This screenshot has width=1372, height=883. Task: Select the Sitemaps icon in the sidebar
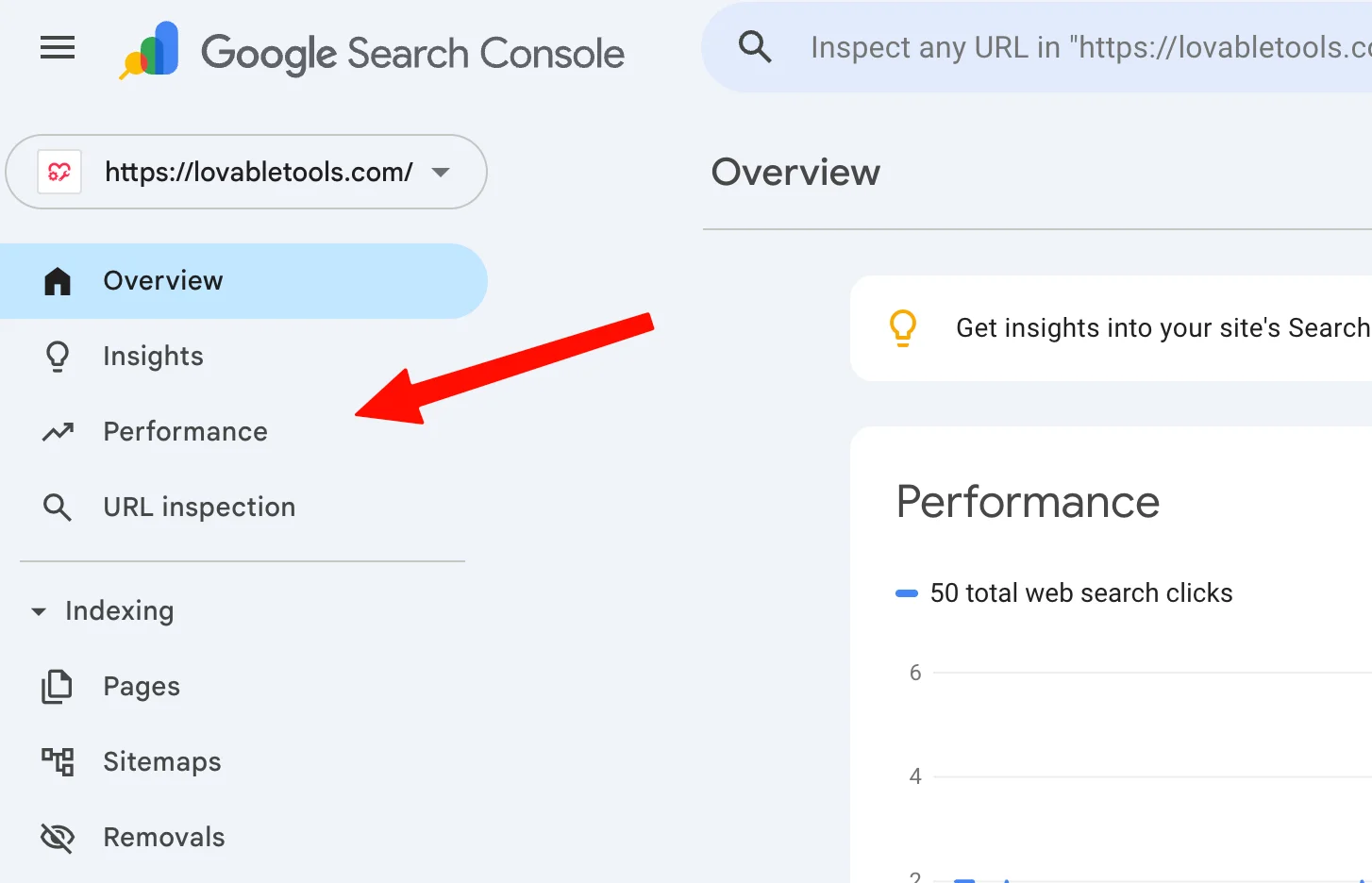pos(57,761)
